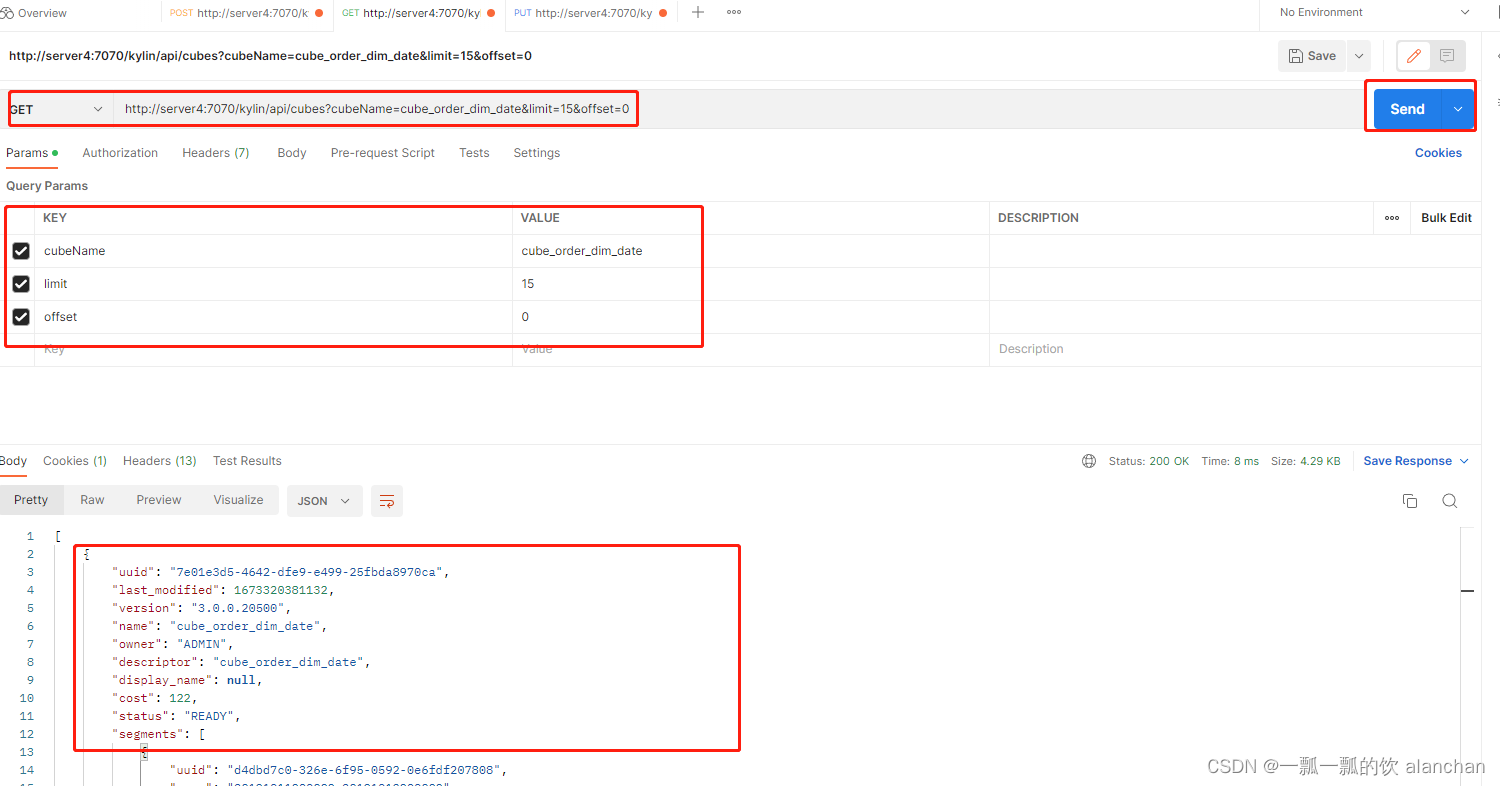Click the "status": "READY" line in response
This screenshot has width=1500, height=786.
pos(176,716)
